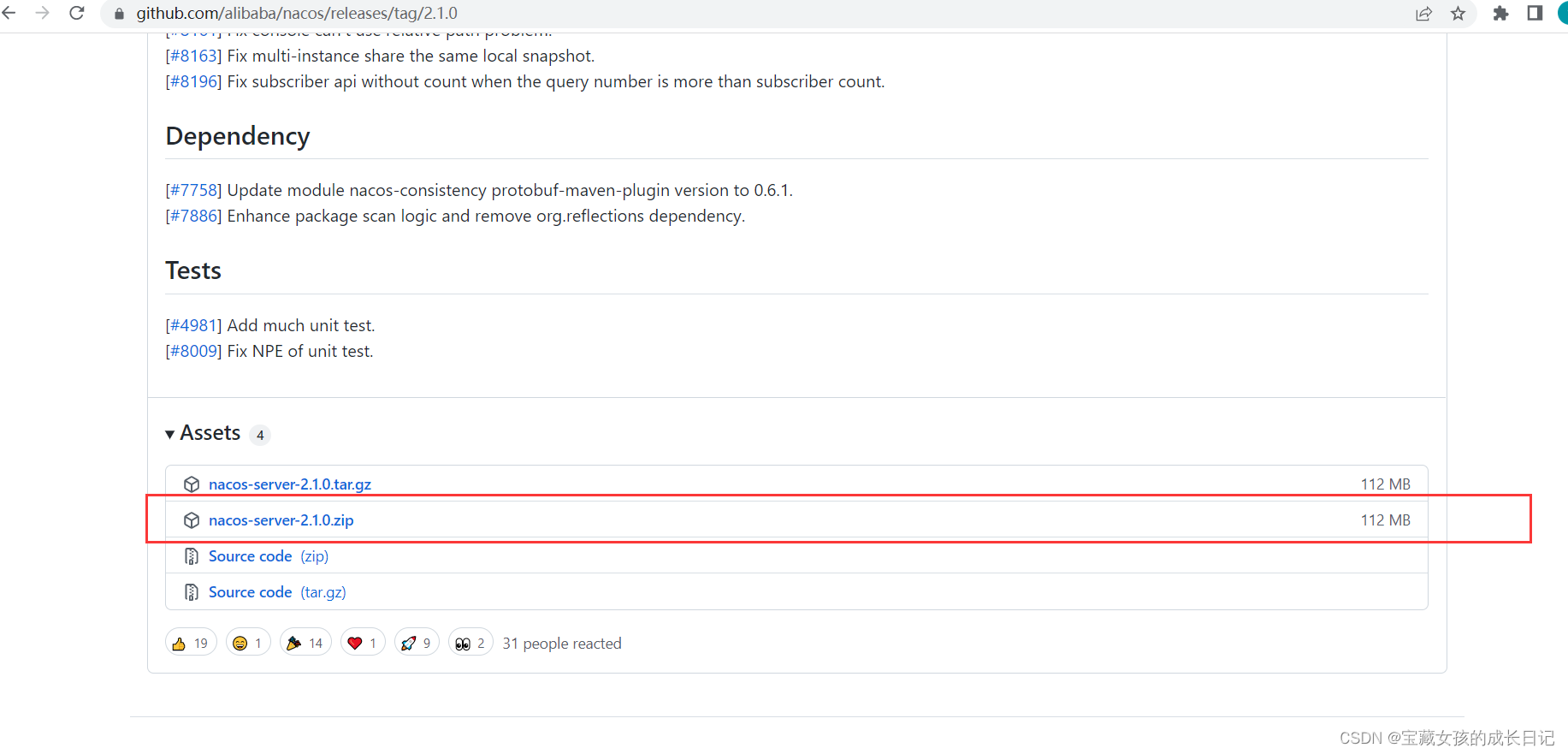The width and height of the screenshot is (1568, 754).
Task: Open issue #7886 link
Action: pos(193,216)
